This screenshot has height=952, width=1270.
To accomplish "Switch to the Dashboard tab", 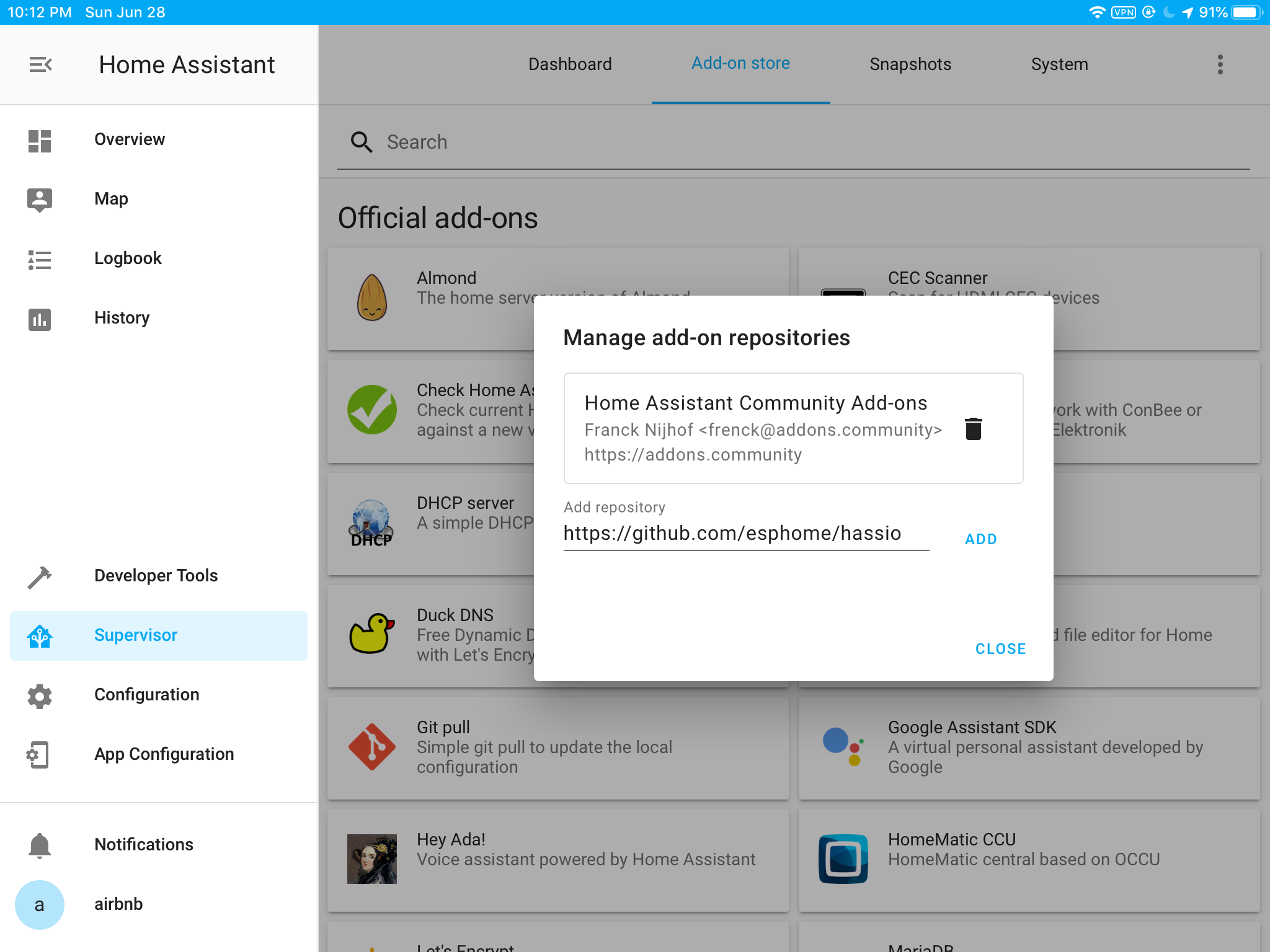I will 570,64.
